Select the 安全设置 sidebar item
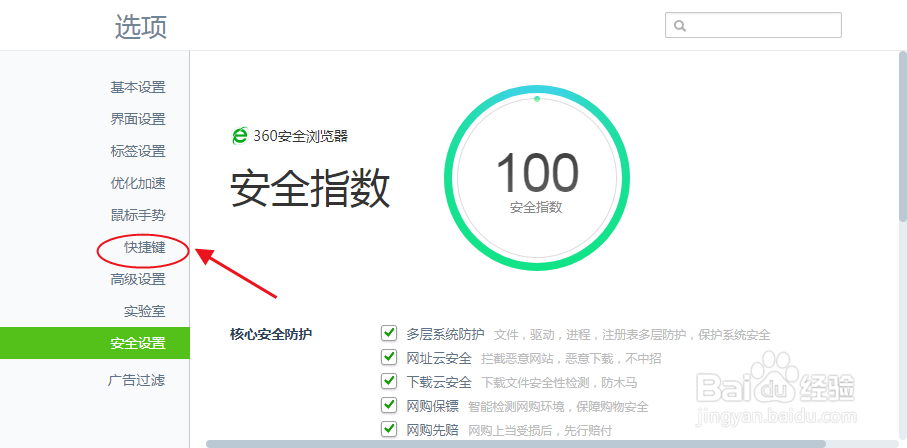Viewport: 907px width, 448px height. pyautogui.click(x=95, y=343)
